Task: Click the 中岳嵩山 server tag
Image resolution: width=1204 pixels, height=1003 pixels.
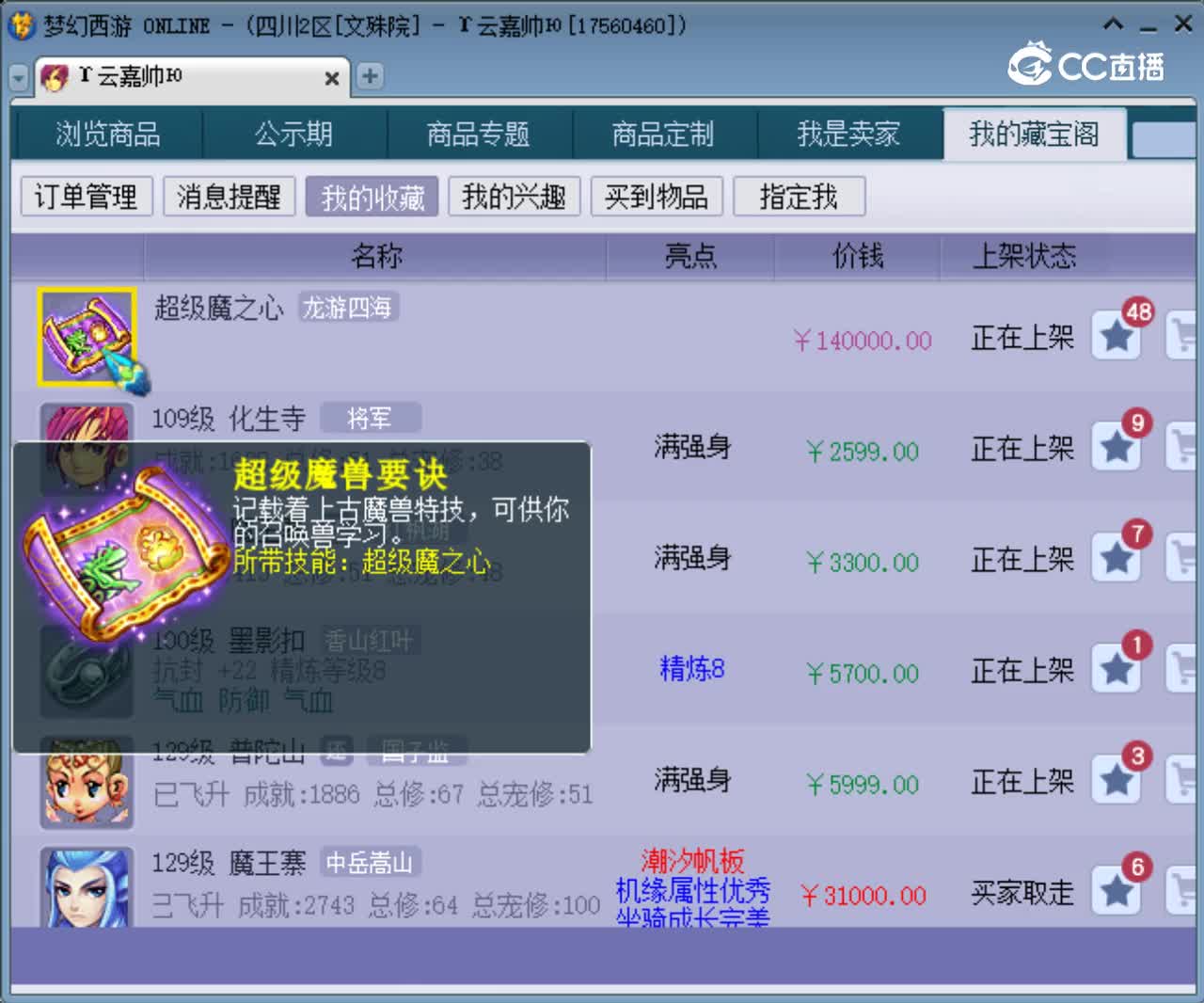Action: (370, 862)
